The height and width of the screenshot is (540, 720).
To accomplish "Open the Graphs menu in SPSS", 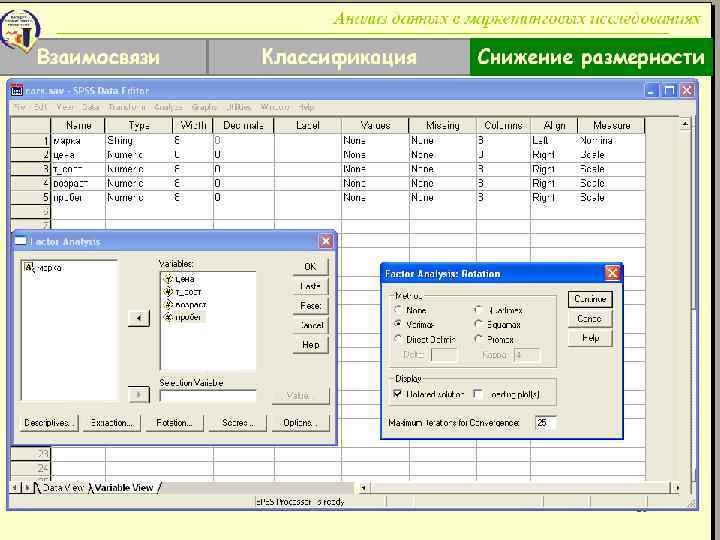I will click(x=204, y=107).
